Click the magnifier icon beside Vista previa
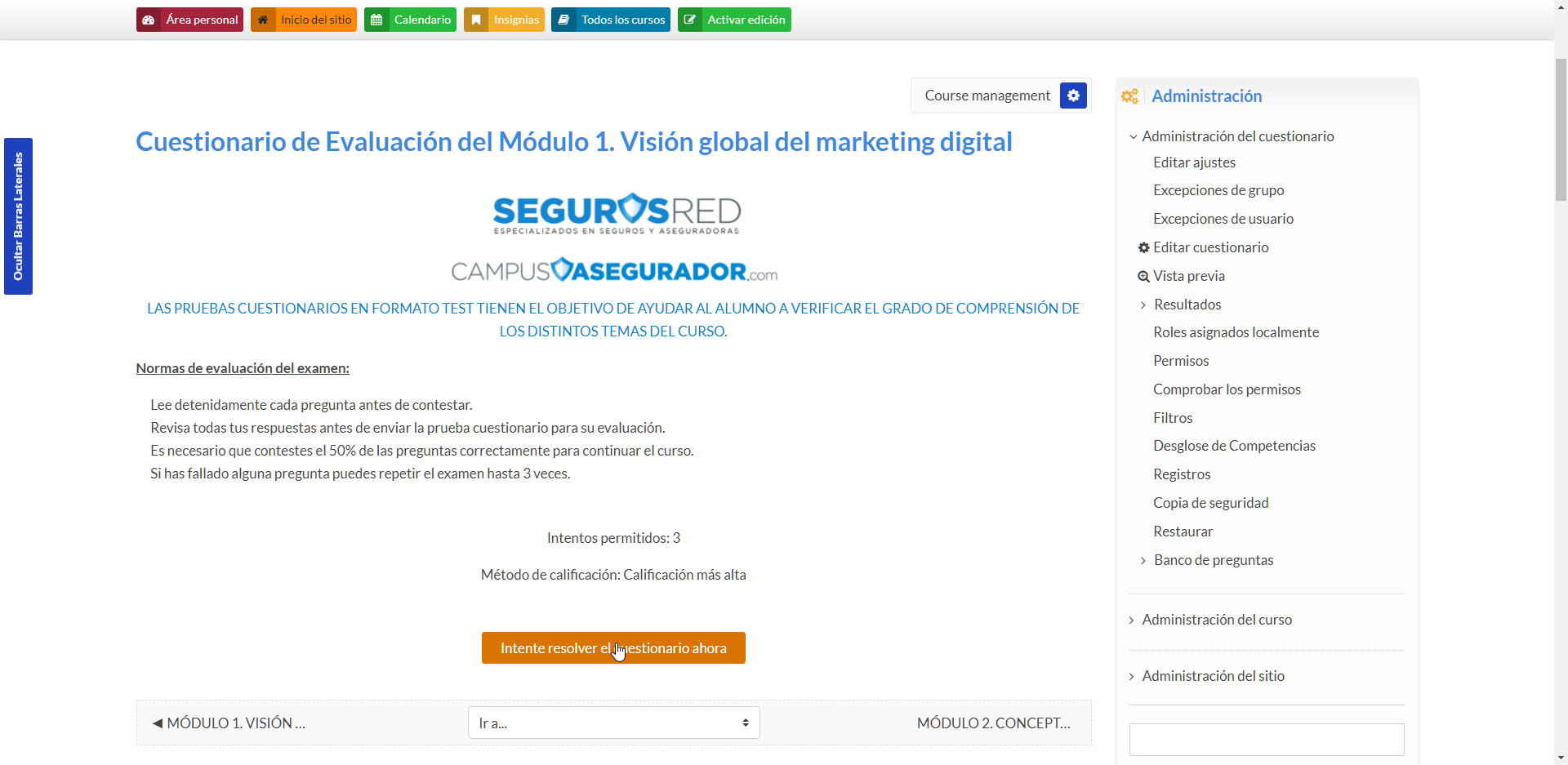 tap(1143, 277)
